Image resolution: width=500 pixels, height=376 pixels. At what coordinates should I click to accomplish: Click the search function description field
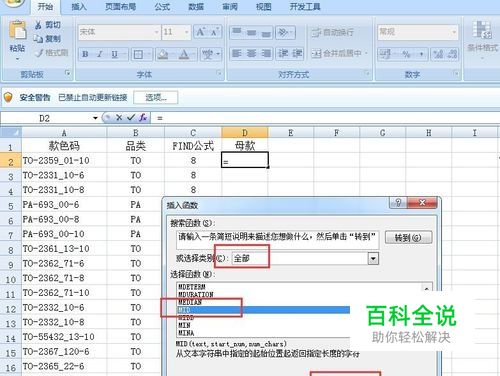point(277,240)
